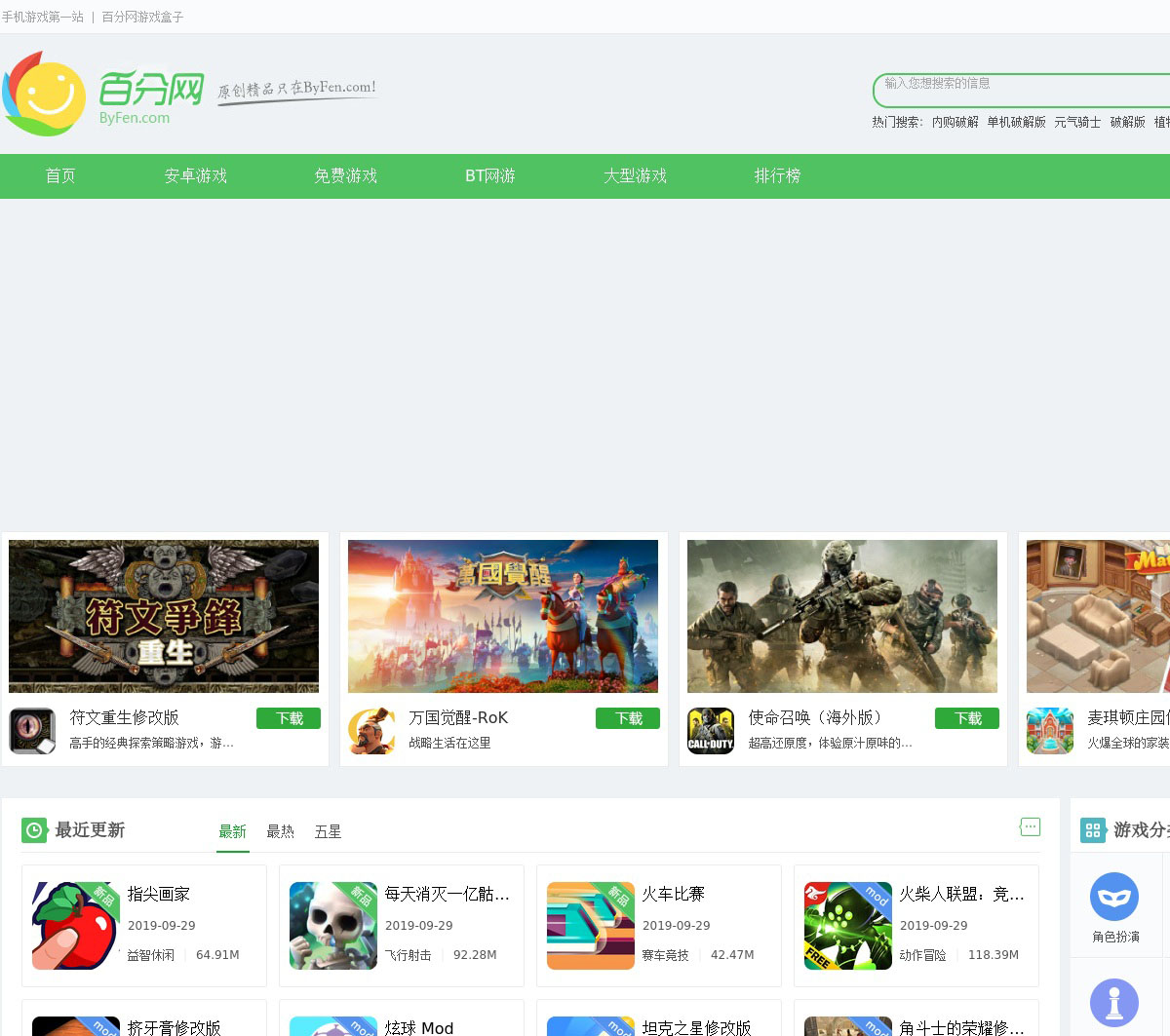Switch to the 最热 tab
This screenshot has width=1170, height=1036.
(281, 831)
